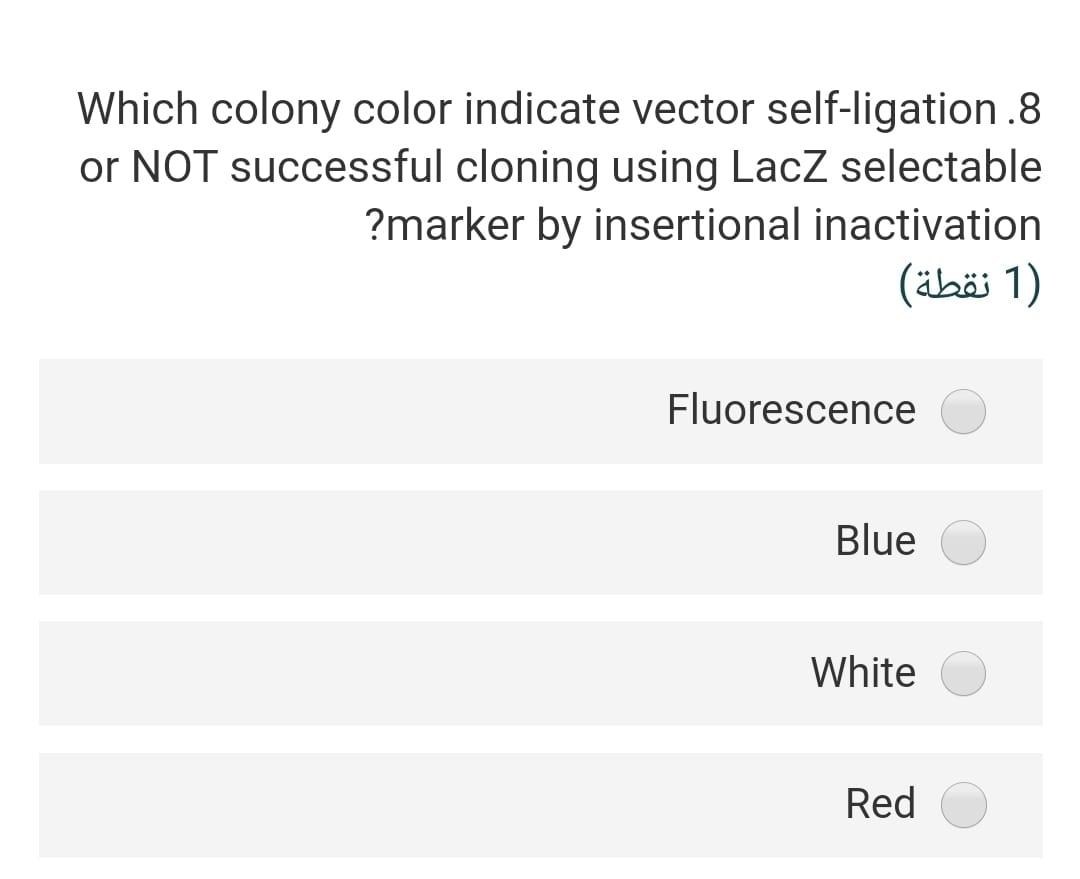Click the Fluorescence option label text
Viewport: 1080px width, 879px height.
[790, 409]
